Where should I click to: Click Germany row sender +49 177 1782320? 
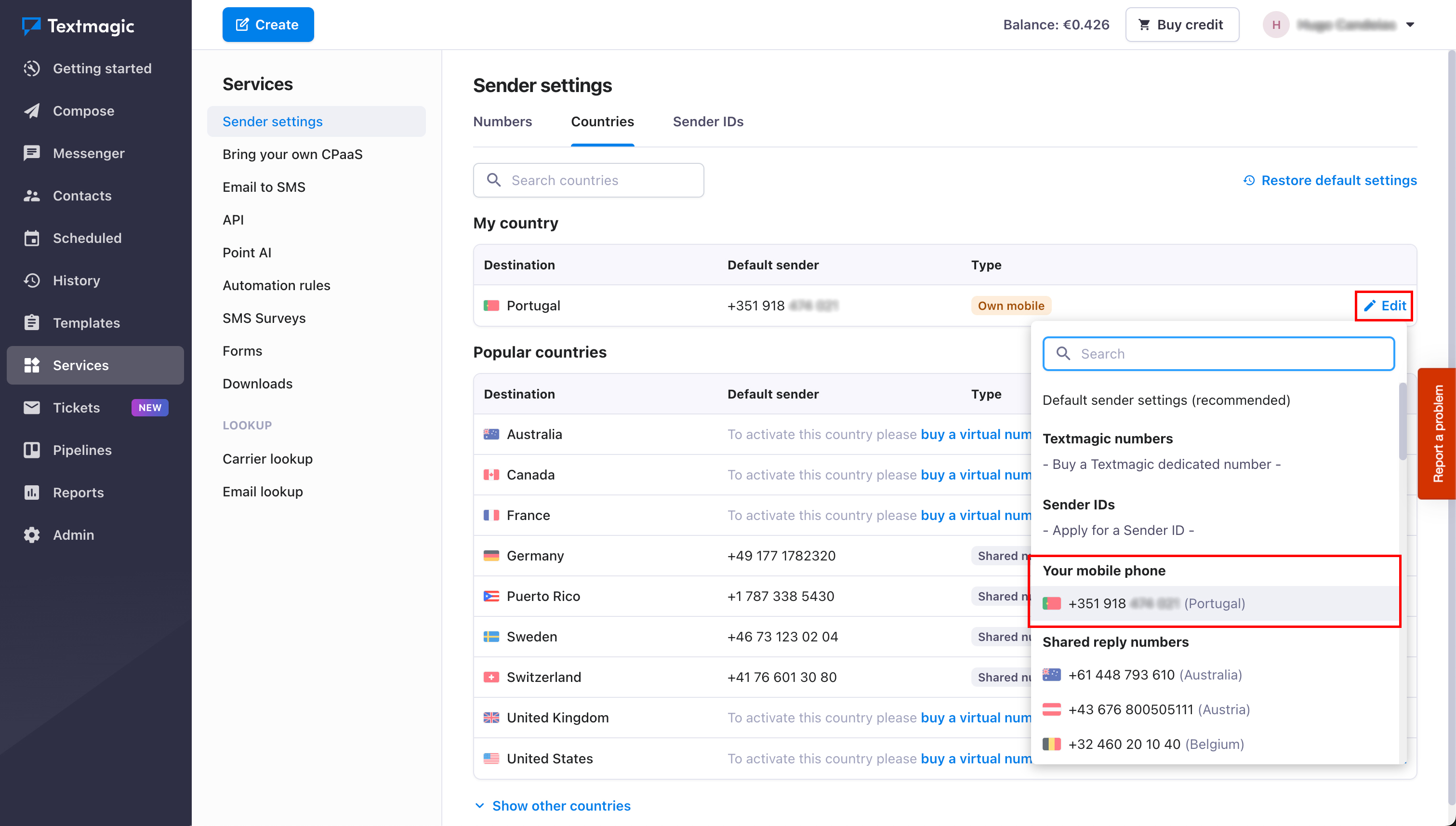[781, 556]
